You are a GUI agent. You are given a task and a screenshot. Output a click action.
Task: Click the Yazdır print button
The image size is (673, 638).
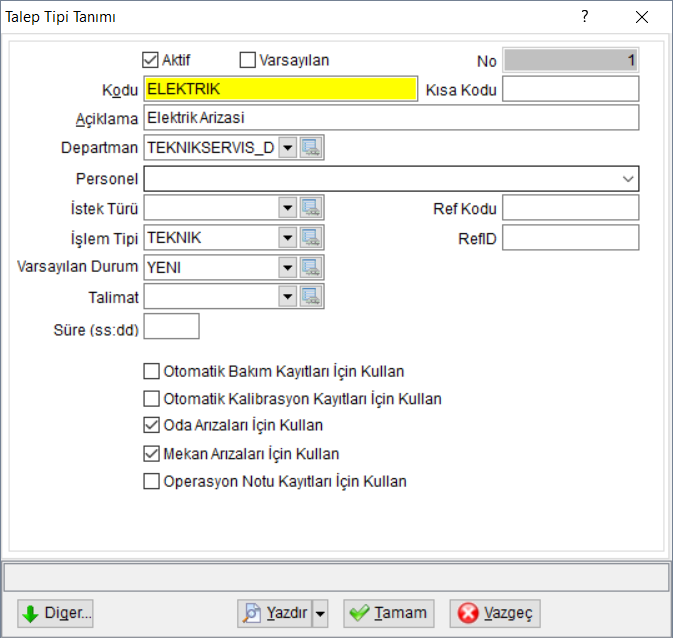coord(275,614)
